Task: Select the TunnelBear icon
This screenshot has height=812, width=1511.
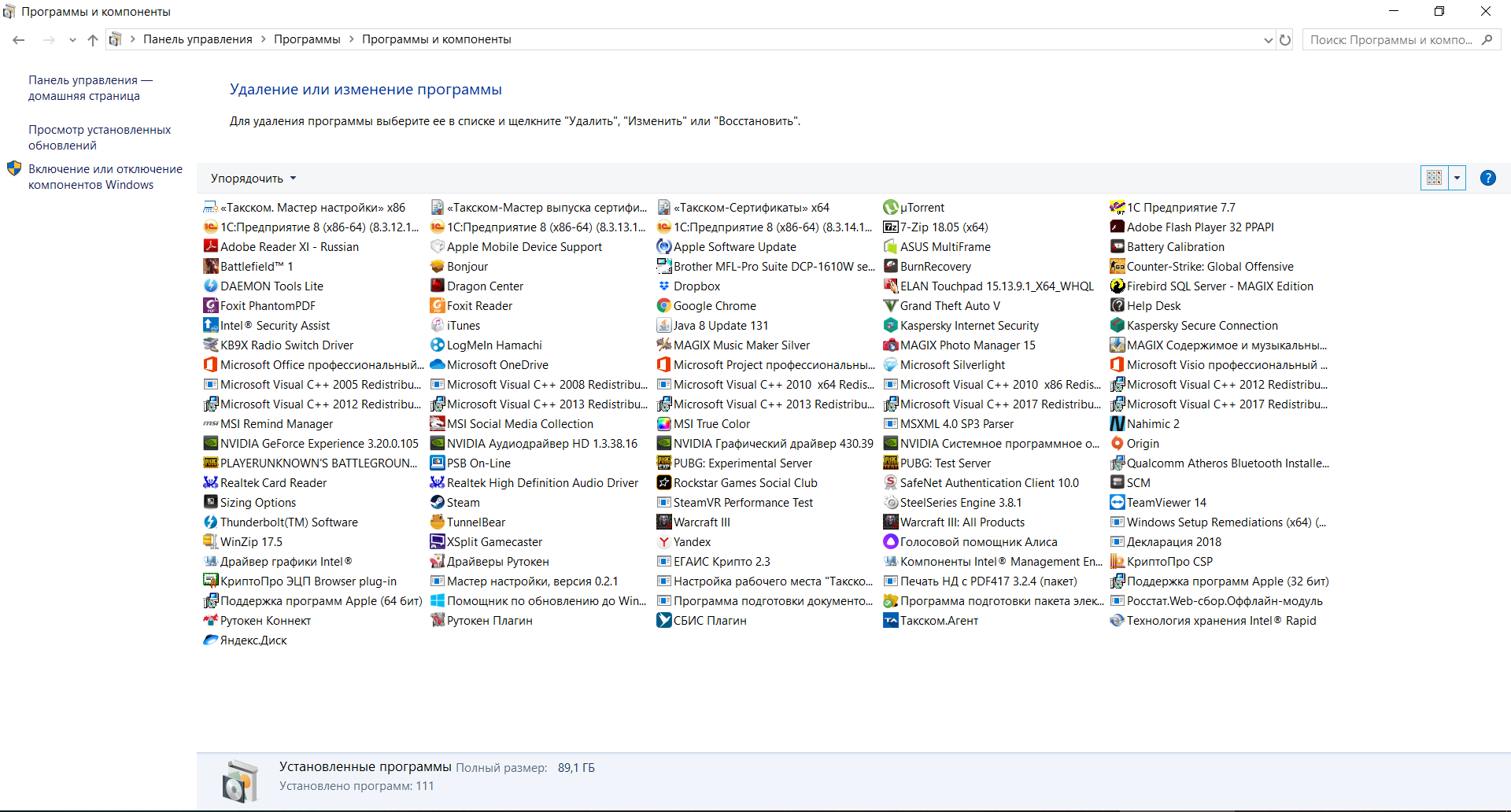Action: (x=438, y=522)
